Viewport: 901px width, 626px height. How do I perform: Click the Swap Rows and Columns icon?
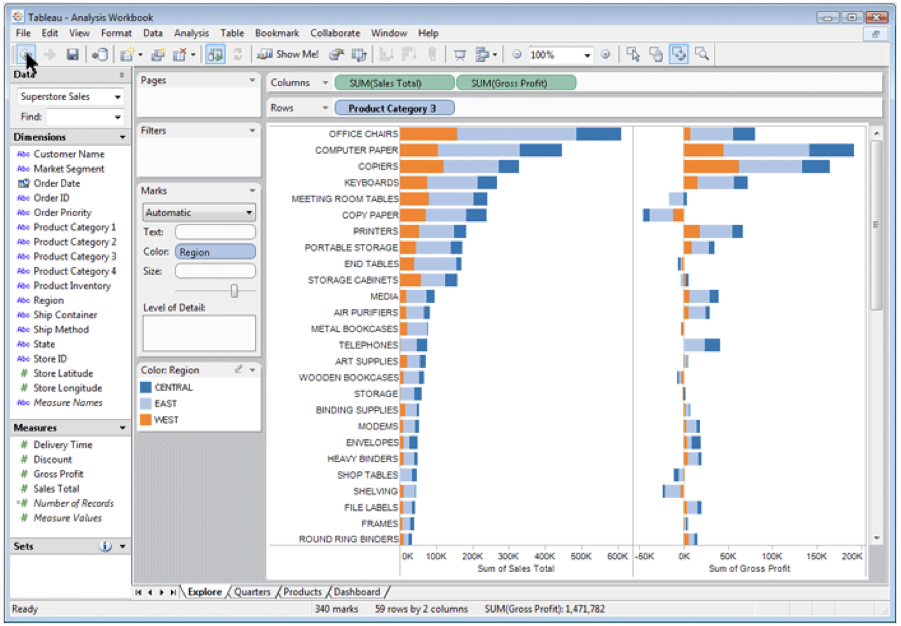213,54
